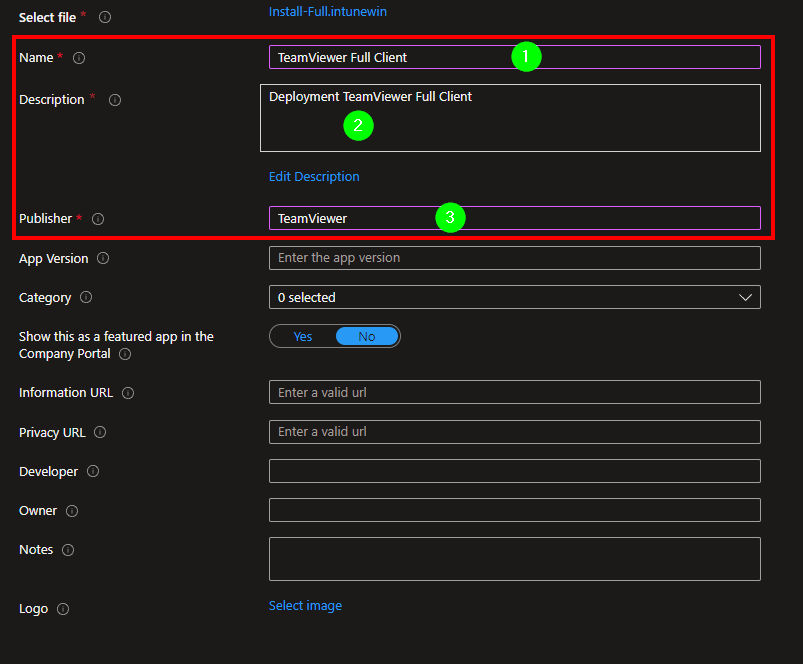Viewport: 803px width, 664px height.
Task: Click the info icon beside Category label
Action: point(86,297)
